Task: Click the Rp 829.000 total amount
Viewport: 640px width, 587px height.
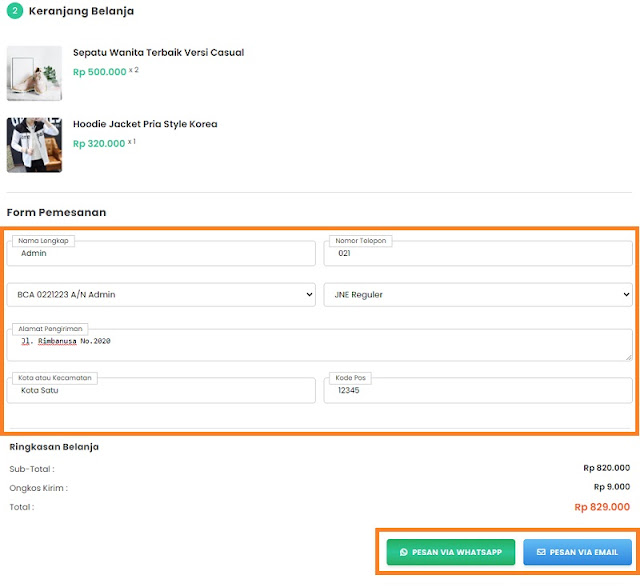Action: point(602,507)
